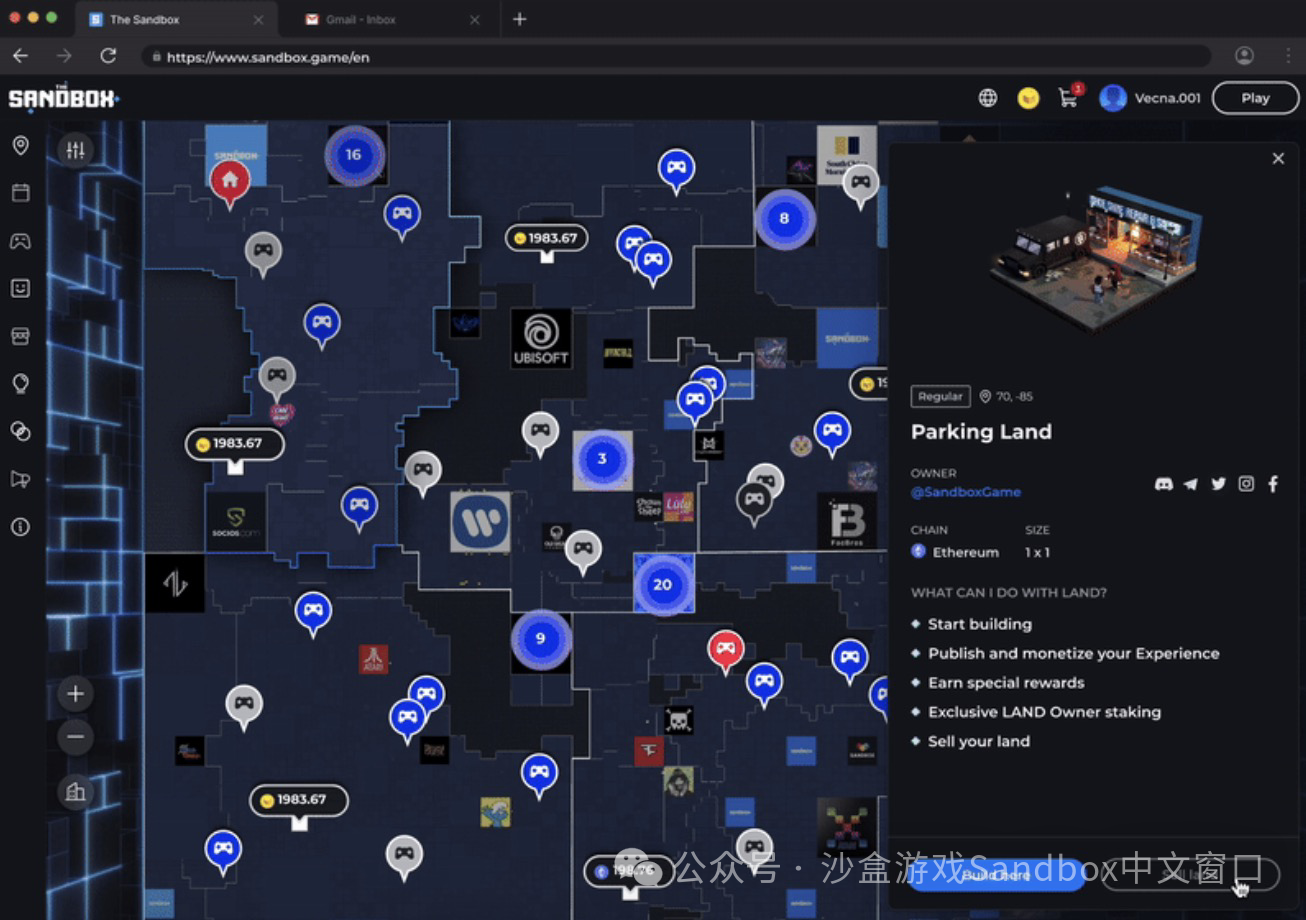The height and width of the screenshot is (920, 1306).
Task: Click the cluster marker numbered 9
Action: click(541, 640)
